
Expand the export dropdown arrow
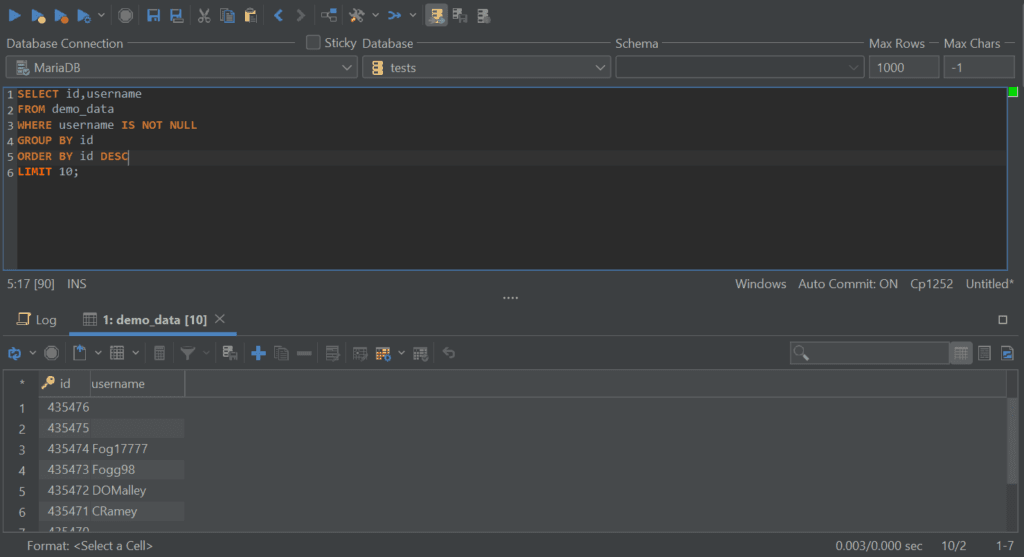tap(98, 353)
